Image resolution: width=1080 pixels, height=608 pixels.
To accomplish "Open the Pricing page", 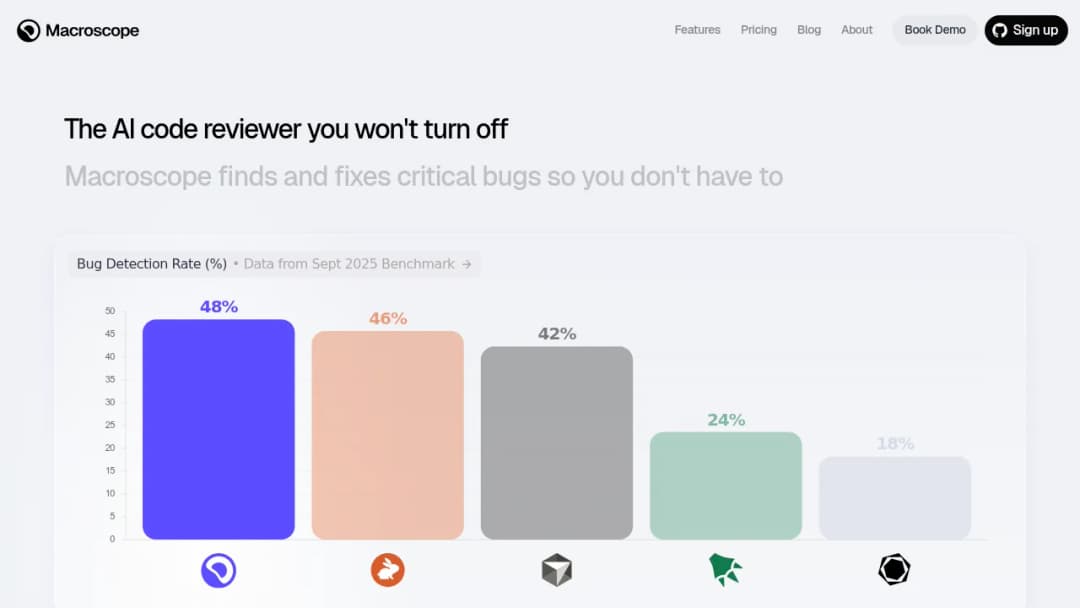I will click(x=758, y=30).
